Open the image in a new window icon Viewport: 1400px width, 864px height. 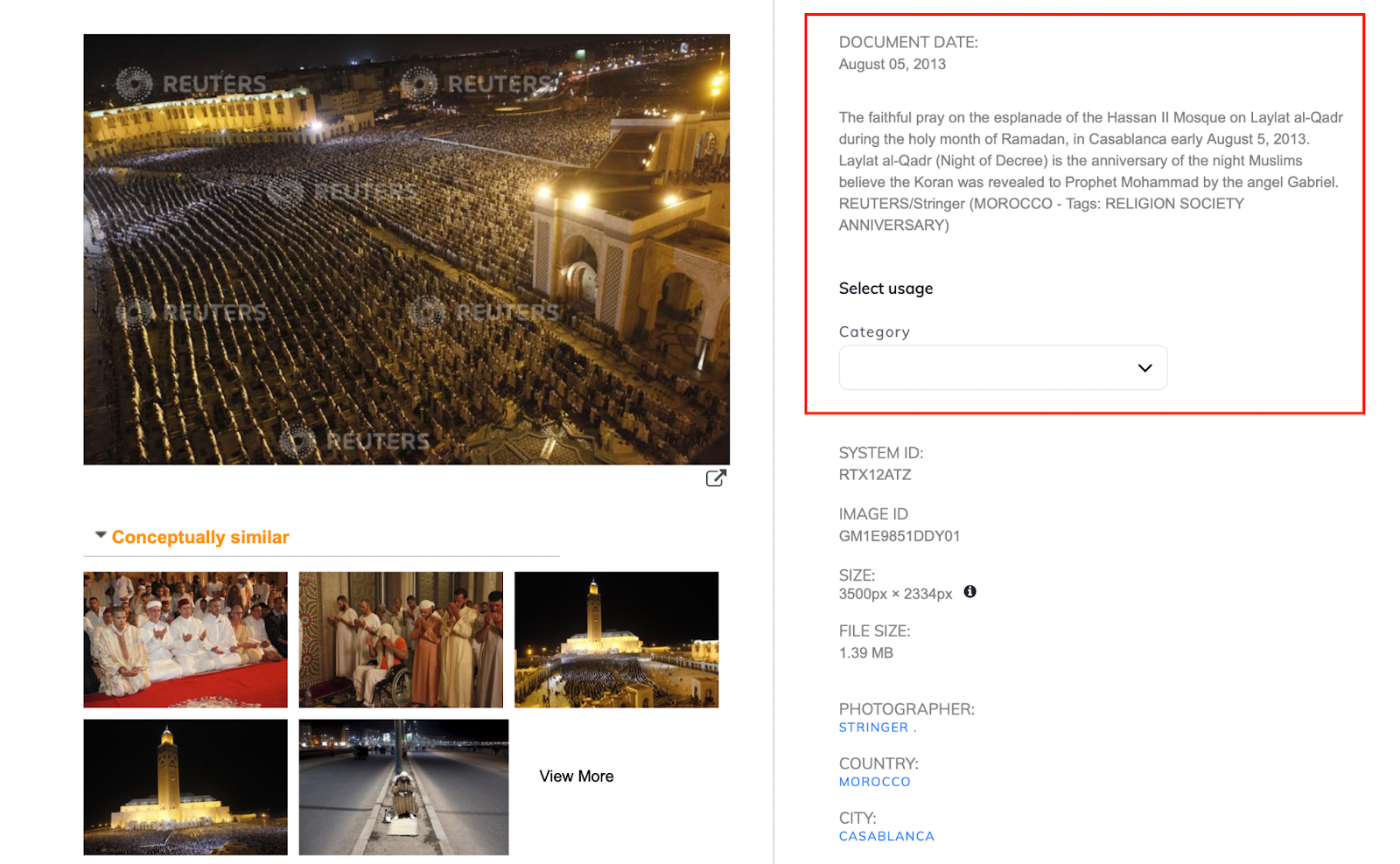[x=716, y=477]
